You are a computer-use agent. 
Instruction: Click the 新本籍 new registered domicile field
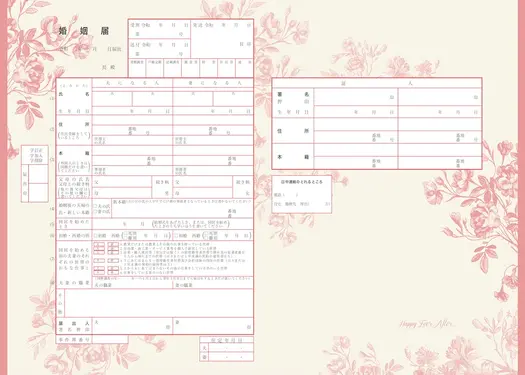coord(182,208)
